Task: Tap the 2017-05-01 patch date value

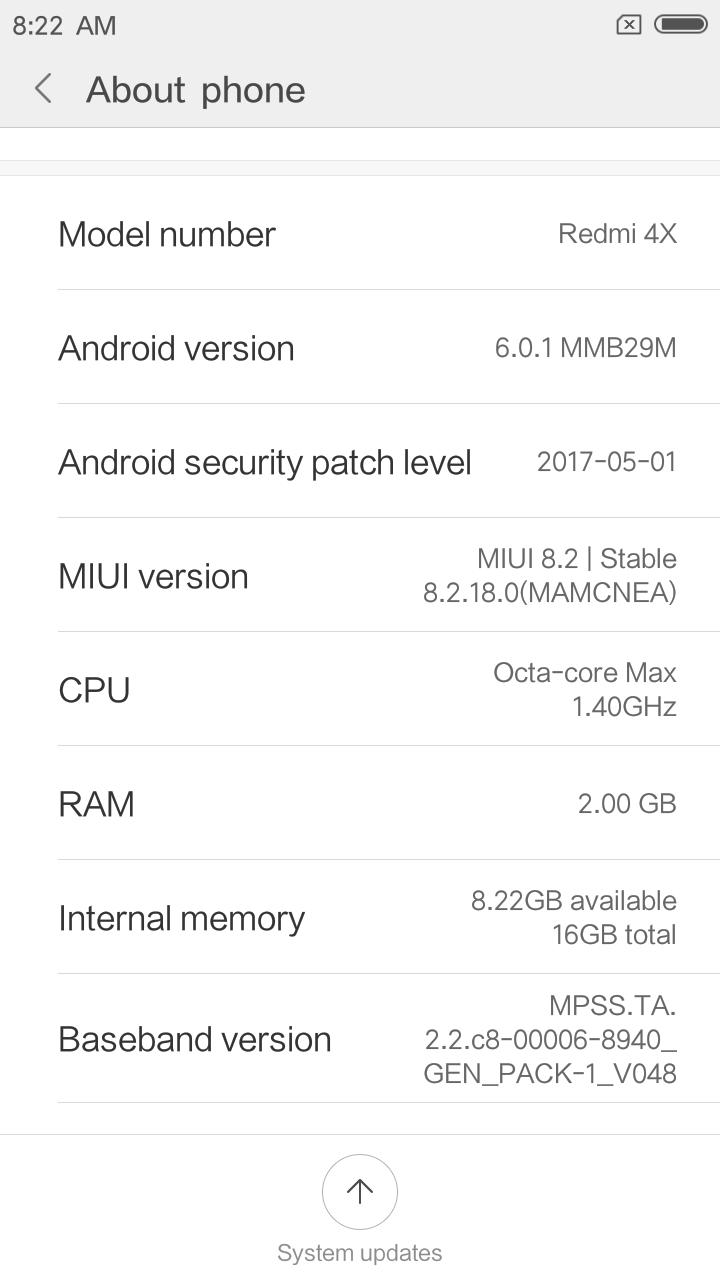Action: click(606, 462)
